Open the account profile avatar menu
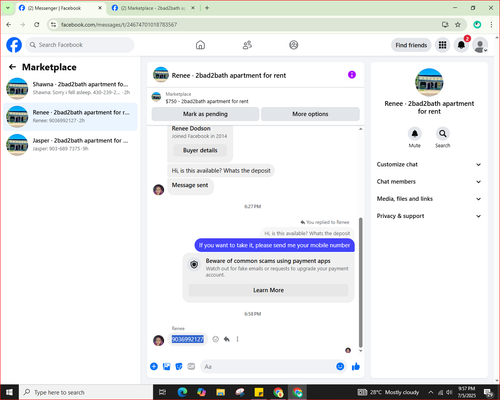 click(x=480, y=45)
